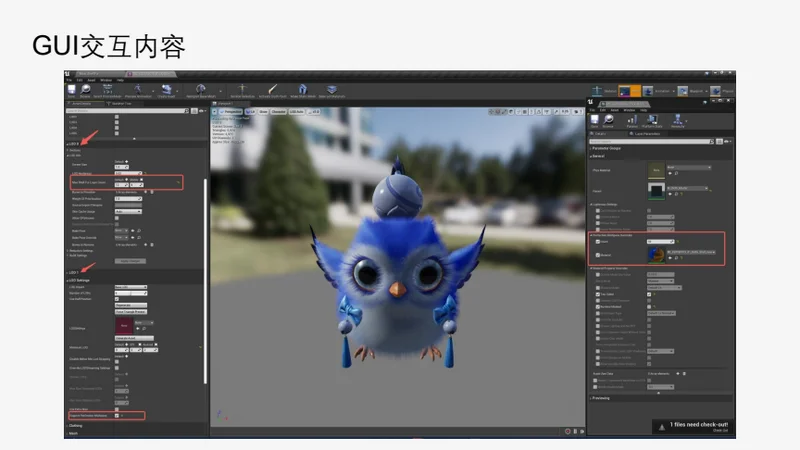Click the Create Asset toolbar icon
The image size is (800, 450).
pyautogui.click(x=166, y=90)
